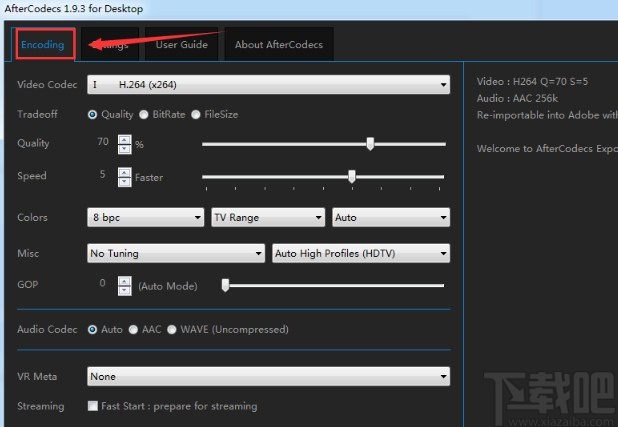
Task: Open the Video Codec dropdown
Action: [268, 85]
